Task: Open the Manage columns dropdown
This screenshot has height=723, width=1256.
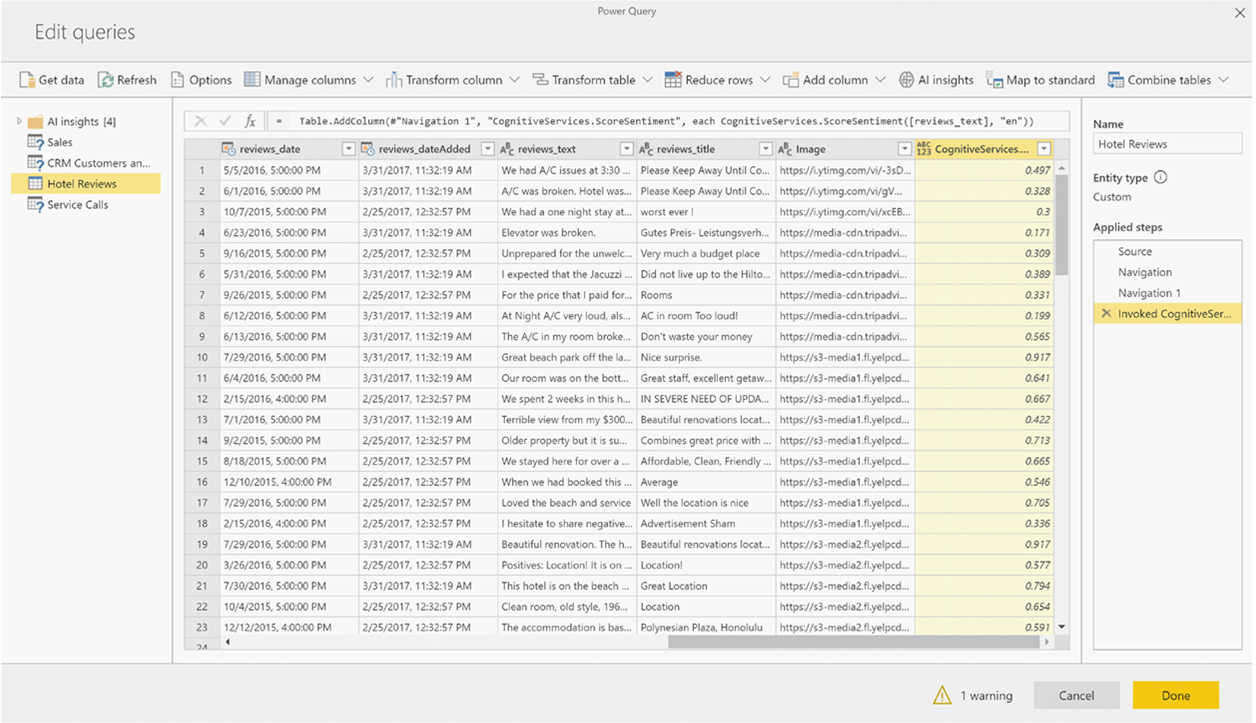Action: coord(308,80)
